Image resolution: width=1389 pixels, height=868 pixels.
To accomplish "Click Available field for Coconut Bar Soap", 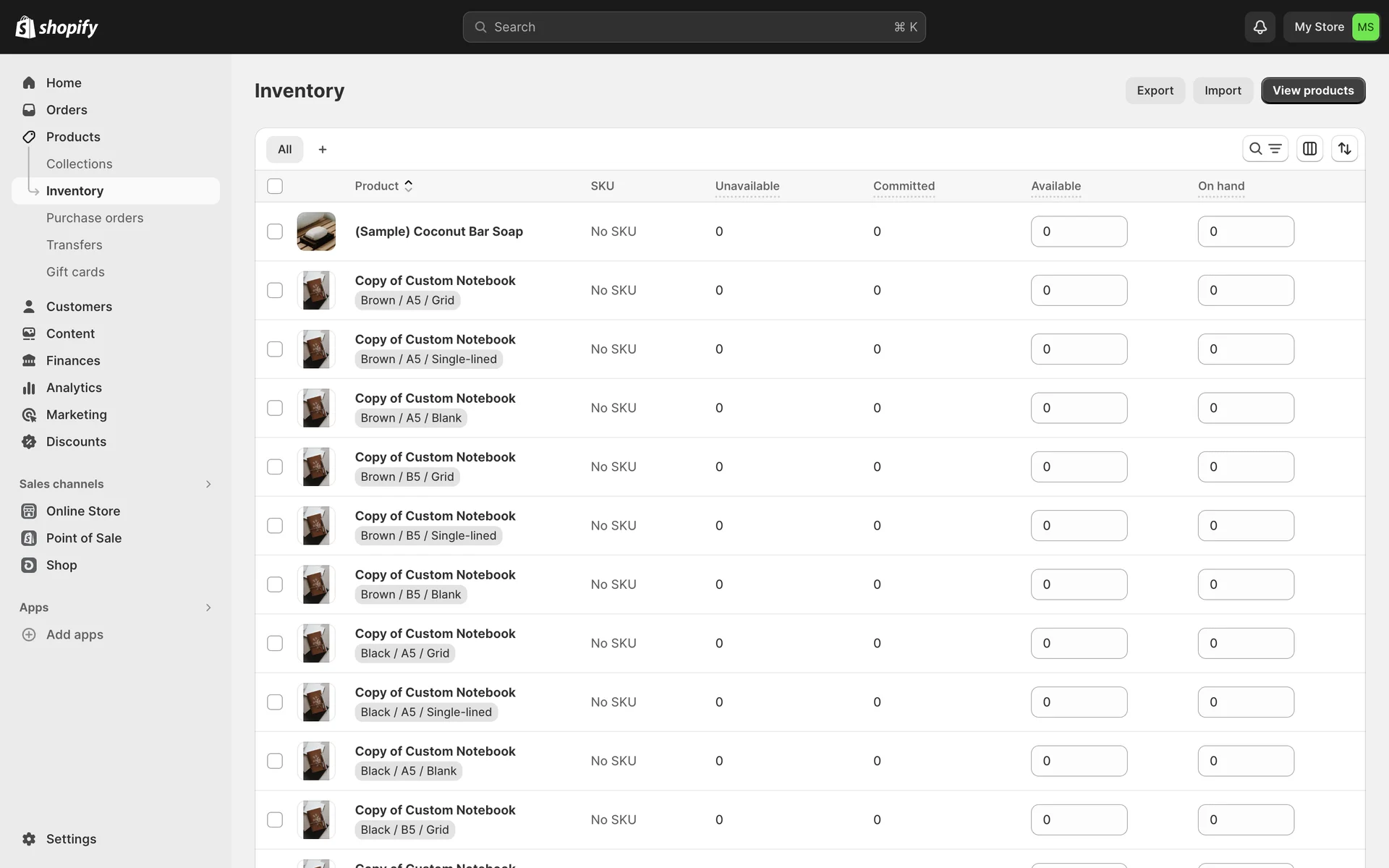I will 1078,231.
